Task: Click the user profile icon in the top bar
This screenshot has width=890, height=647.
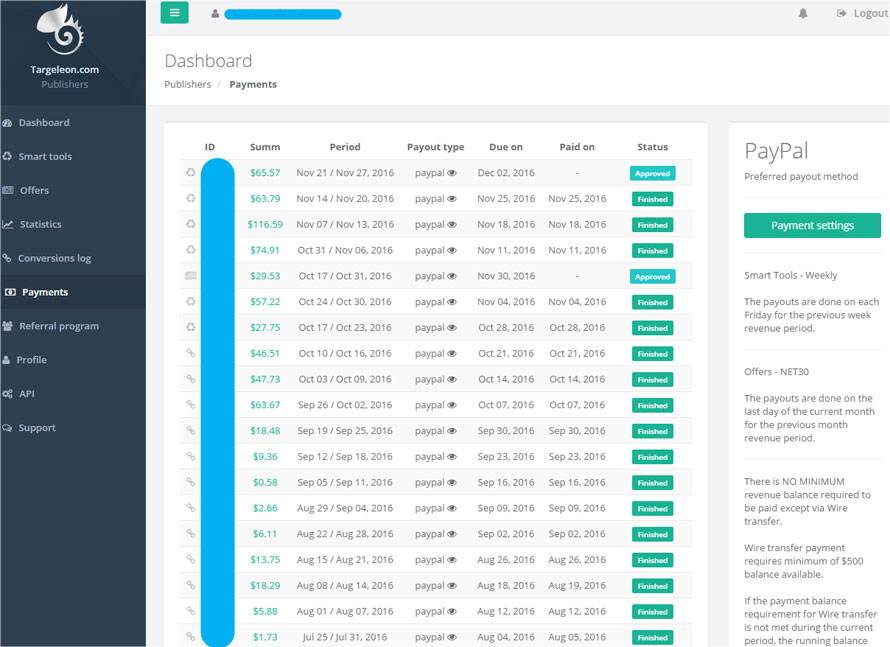Action: [x=215, y=14]
